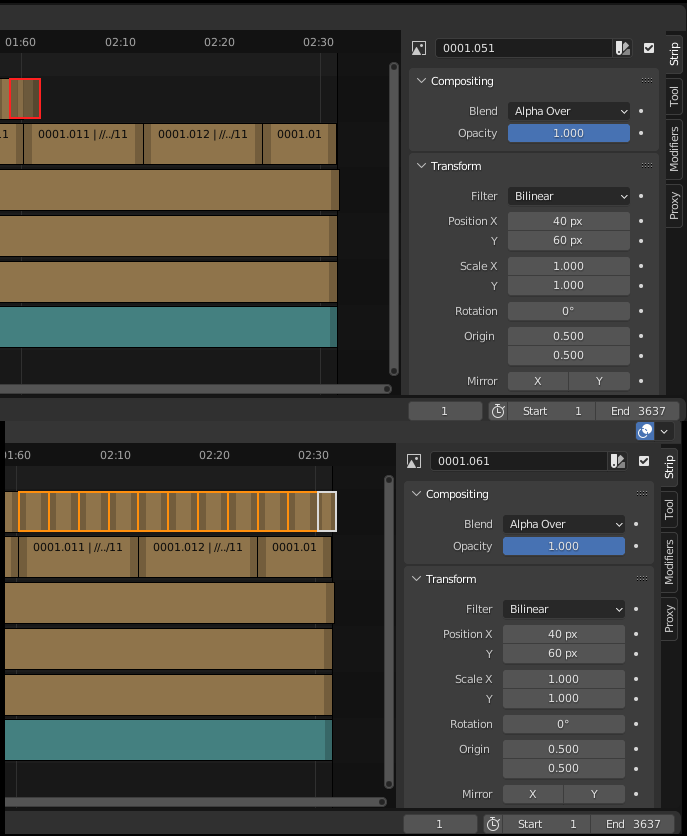Image resolution: width=687 pixels, height=836 pixels.
Task: Animate Blend property dot for strip 0001.051
Action: pyautogui.click(x=641, y=111)
